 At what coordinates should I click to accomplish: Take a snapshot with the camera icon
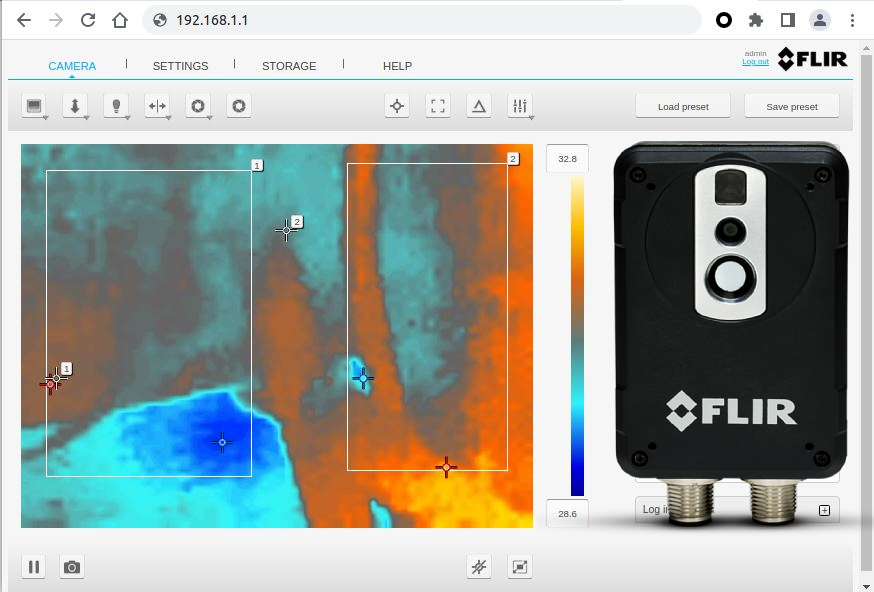(72, 567)
